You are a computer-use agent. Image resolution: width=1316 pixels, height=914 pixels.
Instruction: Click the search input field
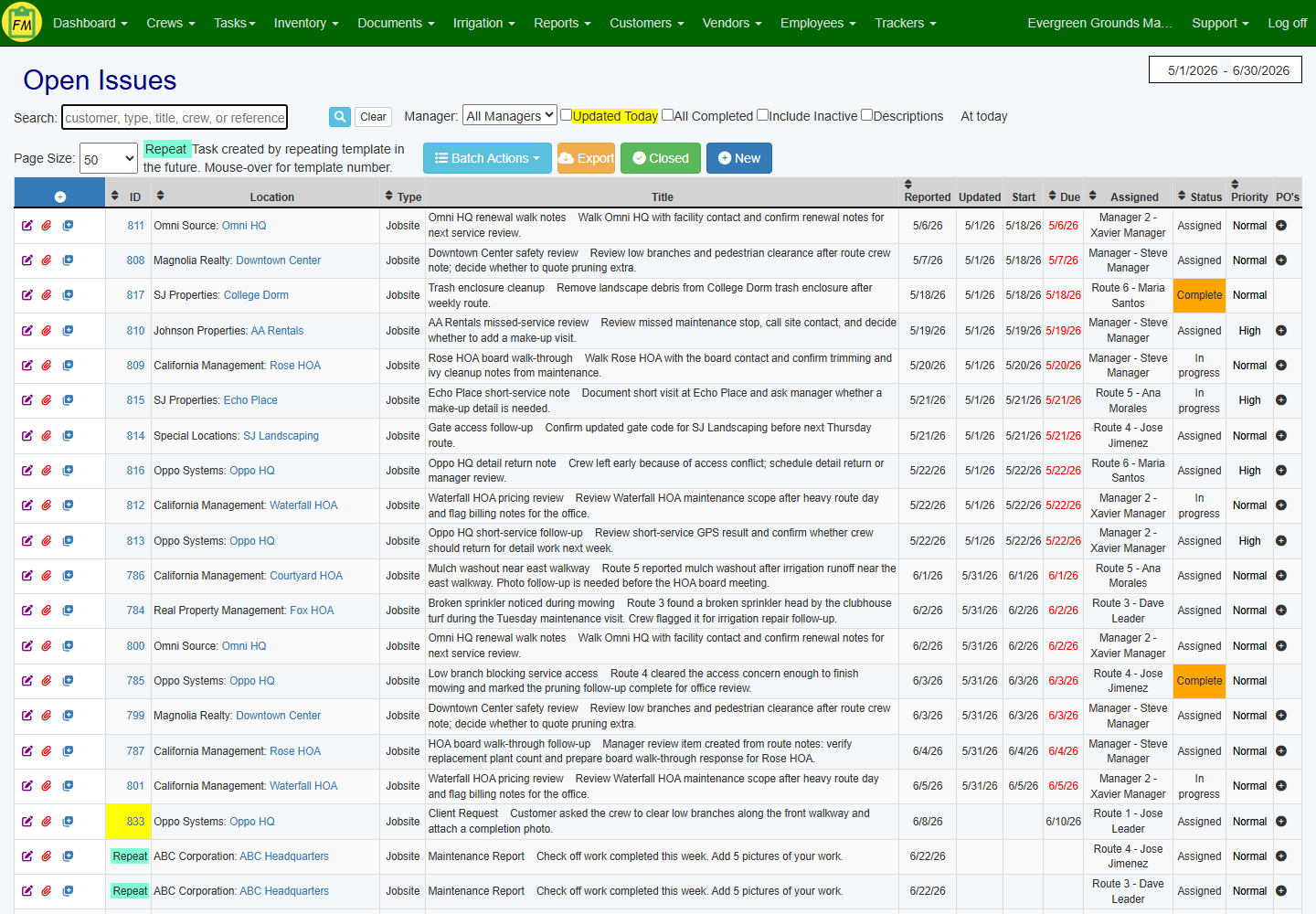[x=175, y=117]
